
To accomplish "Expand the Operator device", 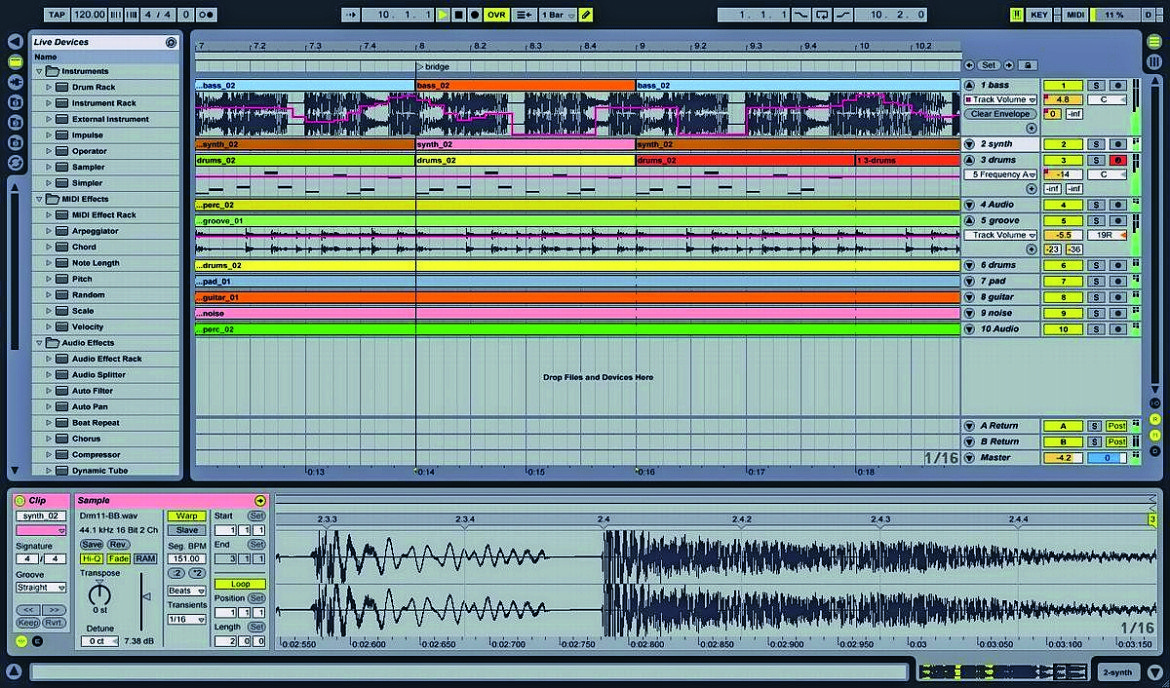I will point(49,151).
